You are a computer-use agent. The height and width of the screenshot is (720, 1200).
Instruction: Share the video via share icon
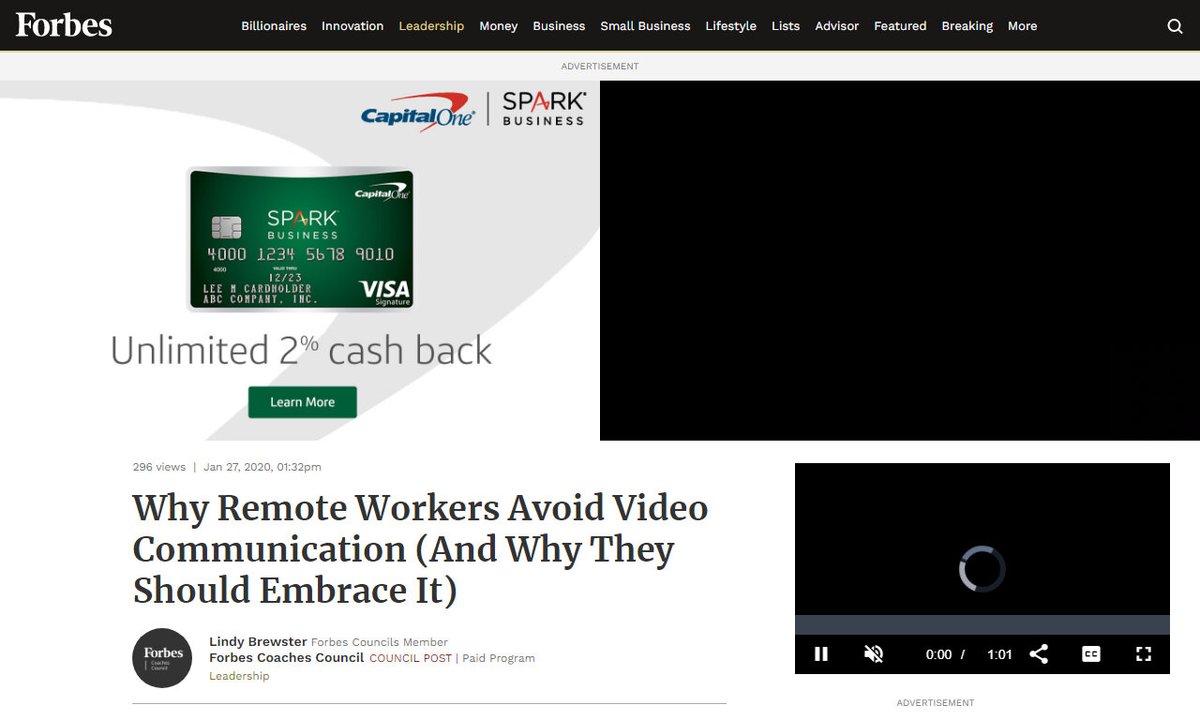1039,654
